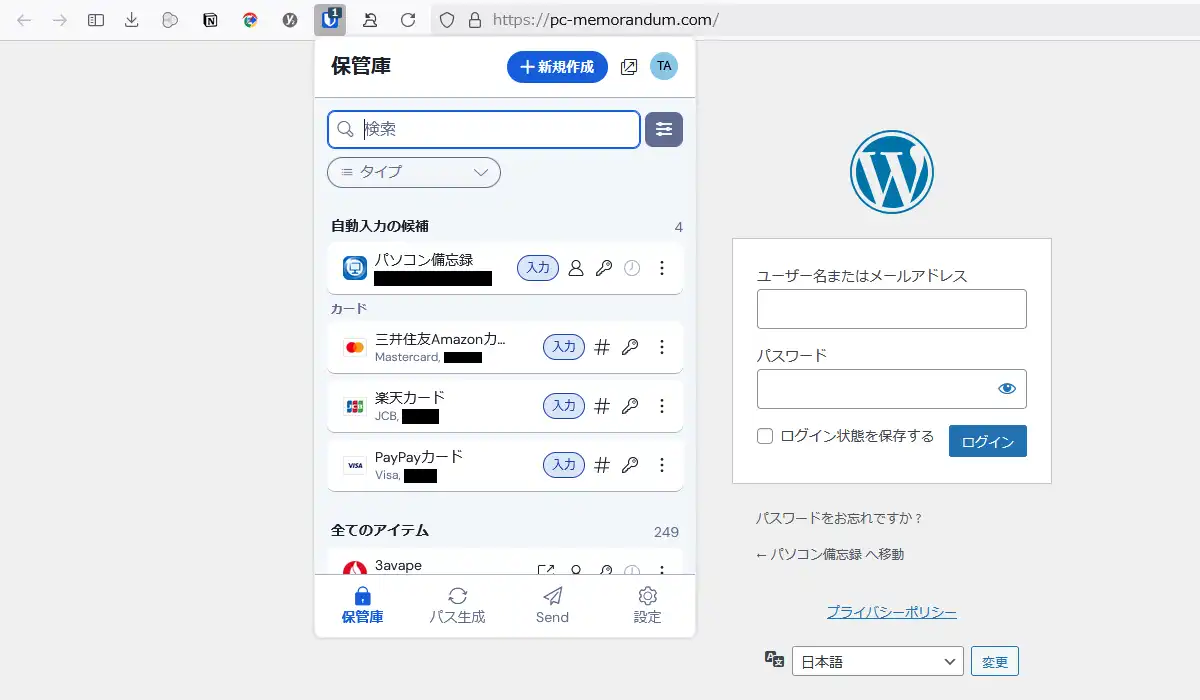Click the ← パソコン備忘録 へ移動 link
The image size is (1200, 700).
click(830, 554)
